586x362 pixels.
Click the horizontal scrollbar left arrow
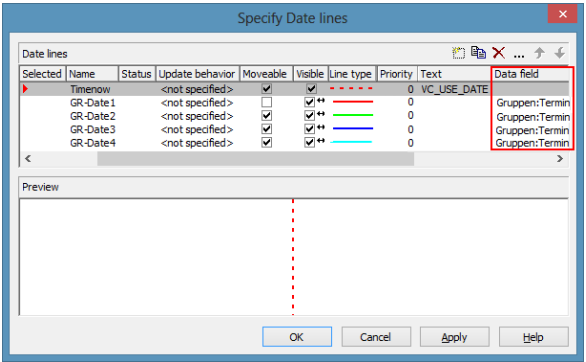click(x=28, y=158)
